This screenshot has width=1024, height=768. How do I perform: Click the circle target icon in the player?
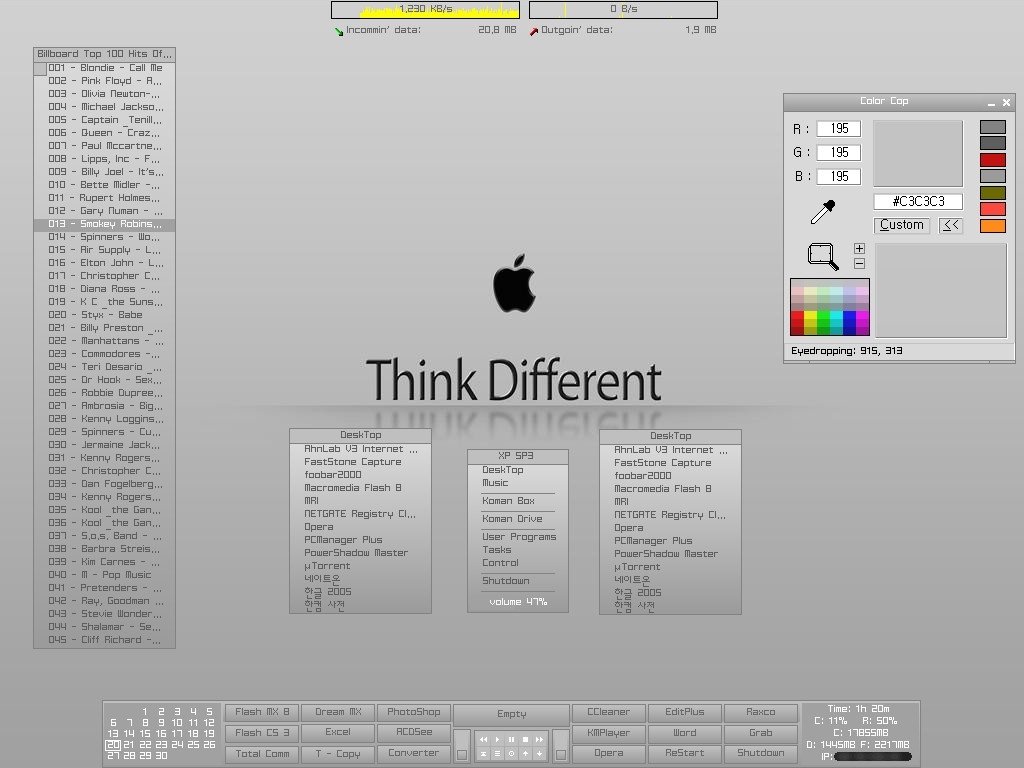[511, 754]
